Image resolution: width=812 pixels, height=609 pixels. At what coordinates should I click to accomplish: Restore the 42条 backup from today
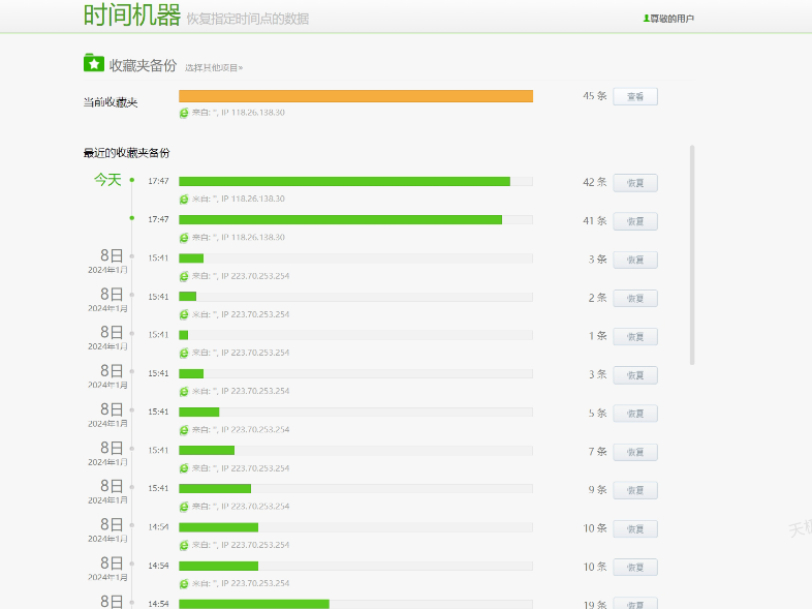click(635, 183)
